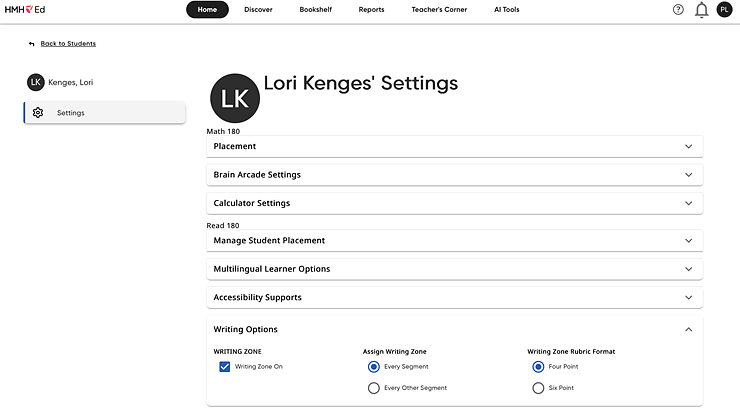The width and height of the screenshot is (740, 413).
Task: Open the Discover tab
Action: pos(258,9)
